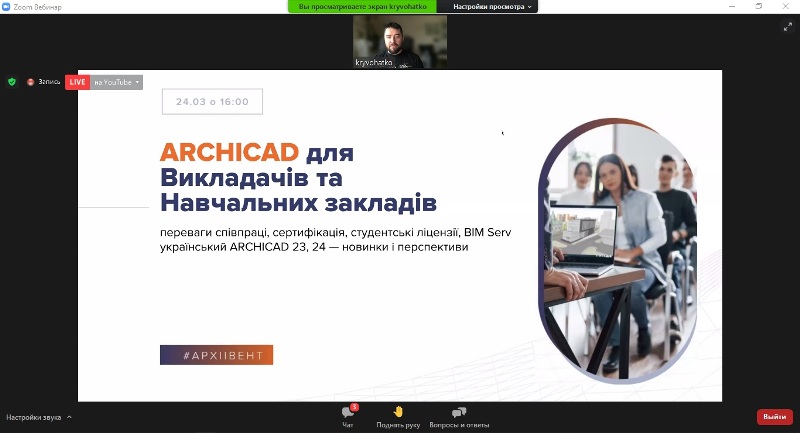Click the green screen-sharing notice banner
The width and height of the screenshot is (800, 433).
[x=362, y=7]
